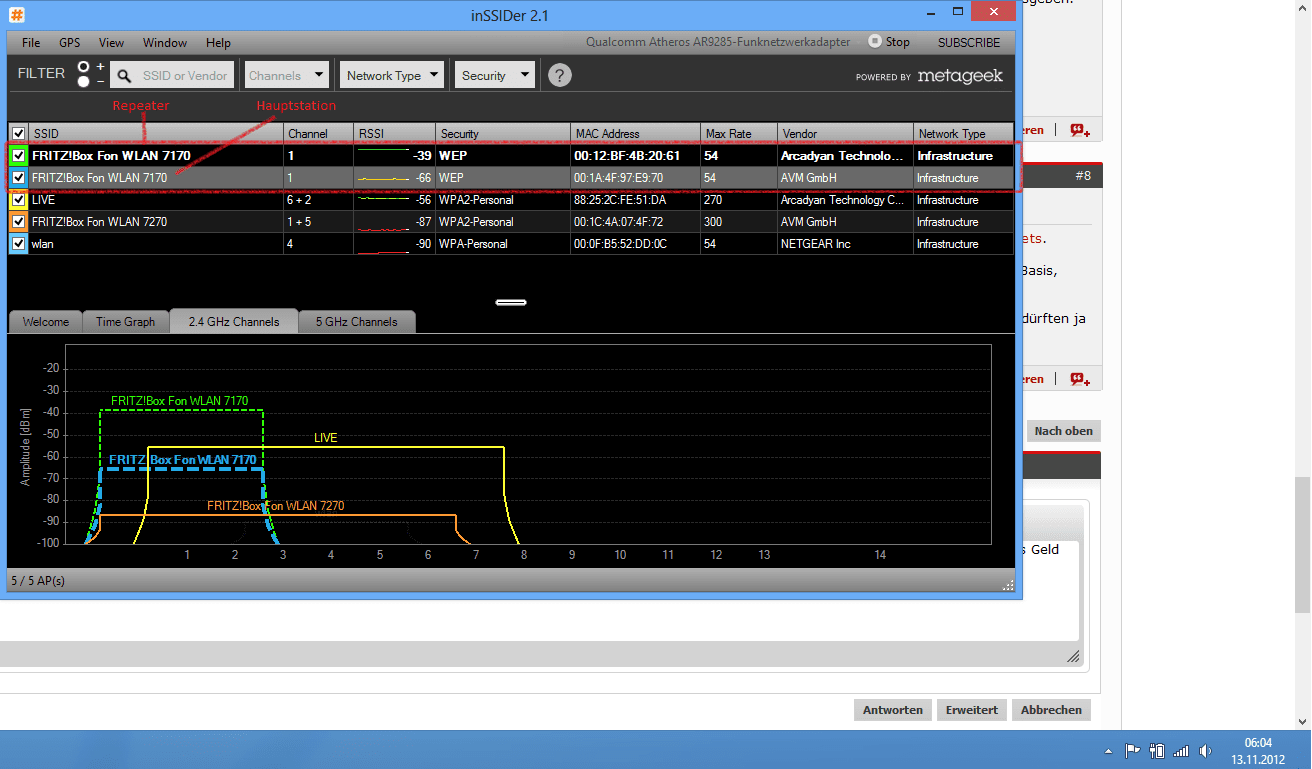This screenshot has width=1312, height=769.
Task: Click the Antworten button in forum
Action: pos(893,710)
